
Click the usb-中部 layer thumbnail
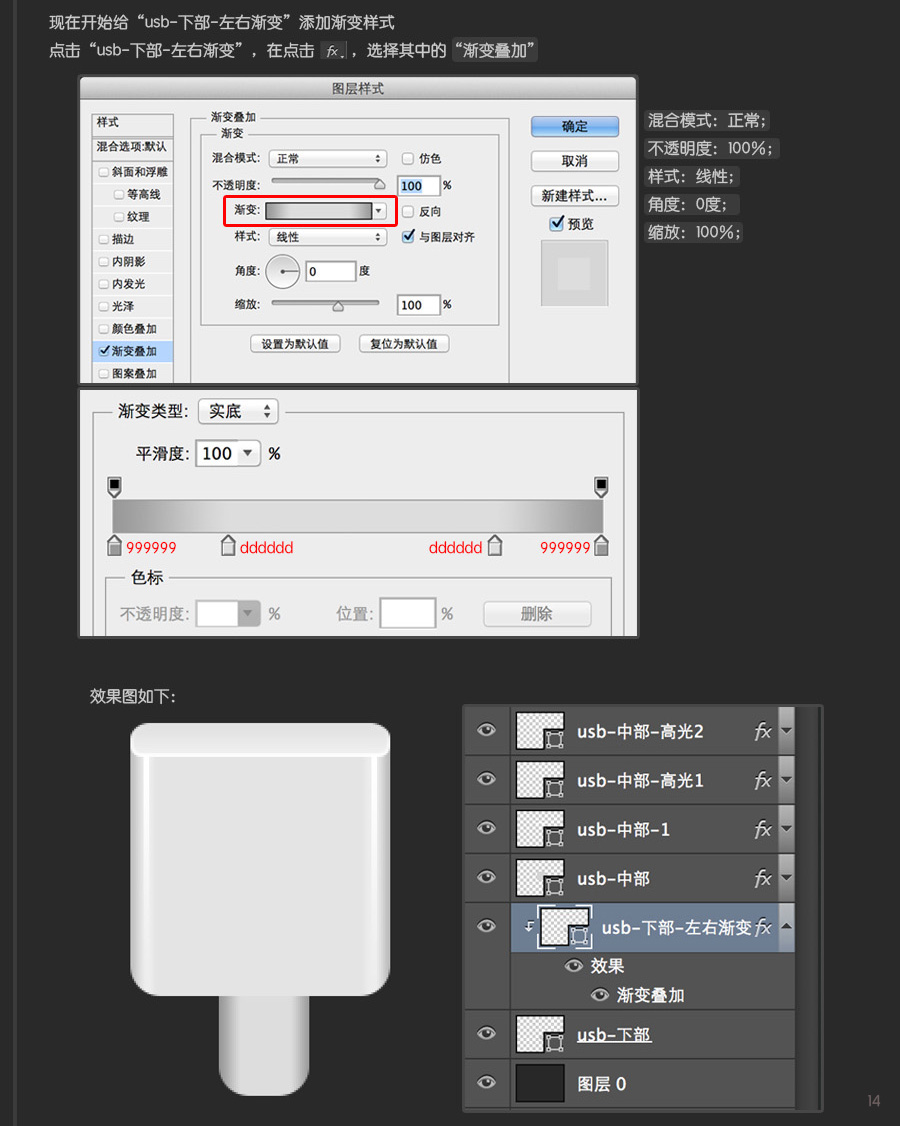(x=540, y=878)
